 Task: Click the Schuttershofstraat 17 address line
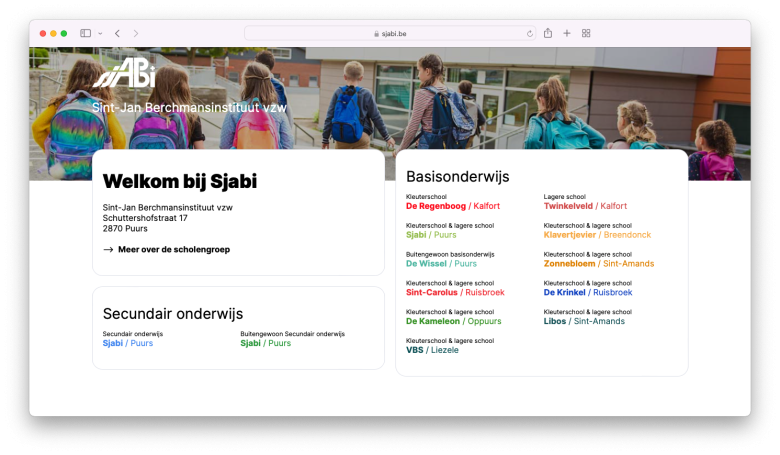(145, 218)
